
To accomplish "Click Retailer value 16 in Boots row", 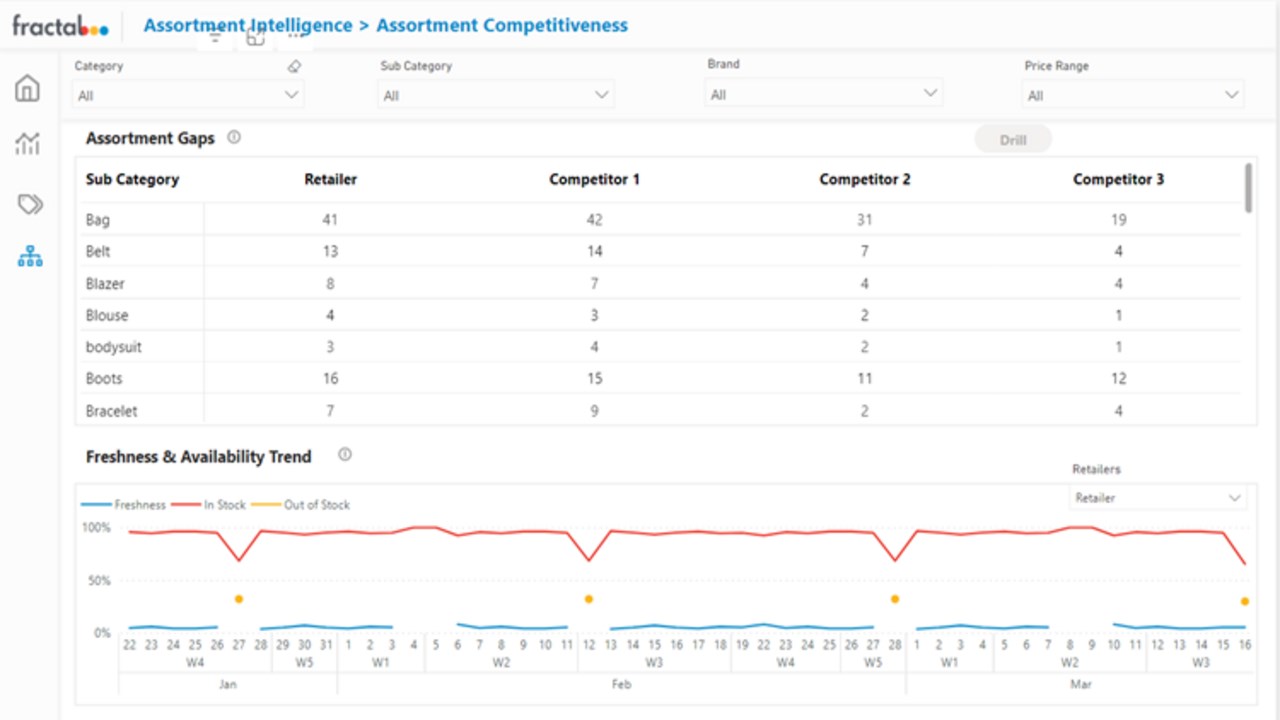I will coord(331,379).
